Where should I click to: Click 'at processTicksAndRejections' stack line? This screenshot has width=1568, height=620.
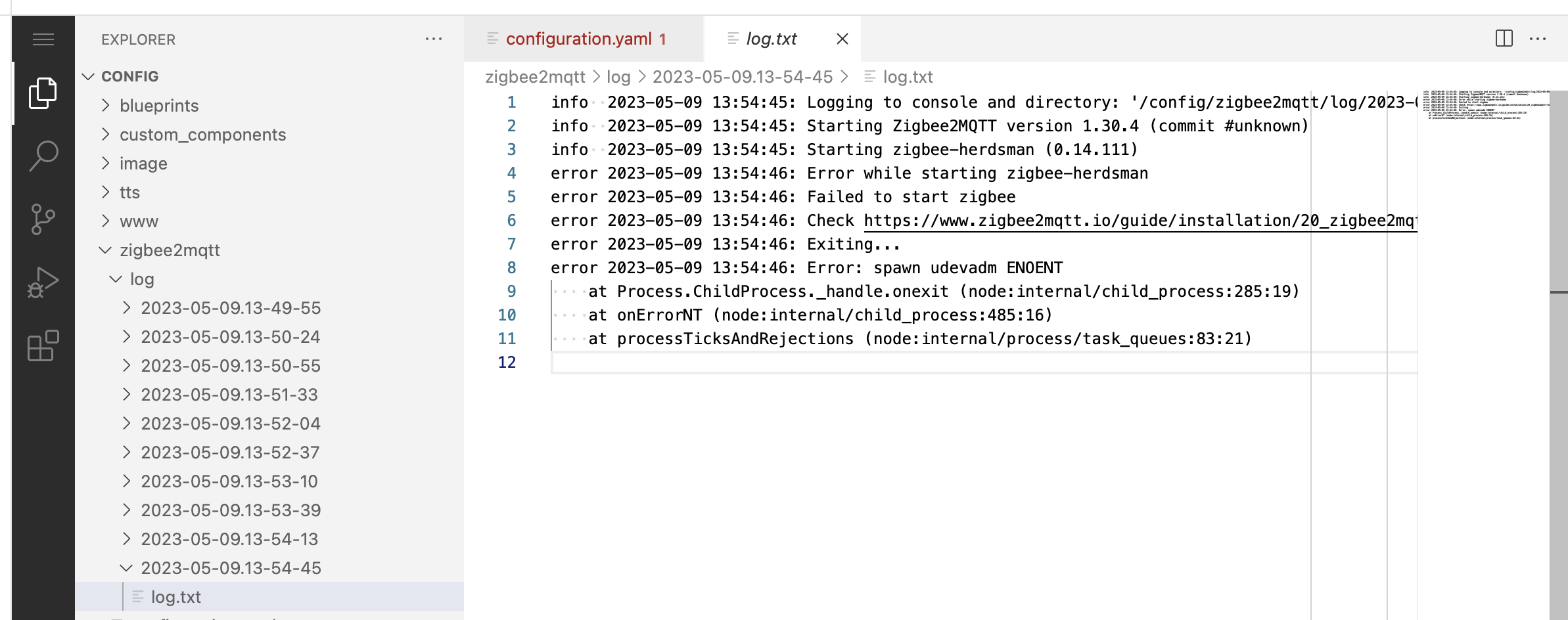coord(920,339)
